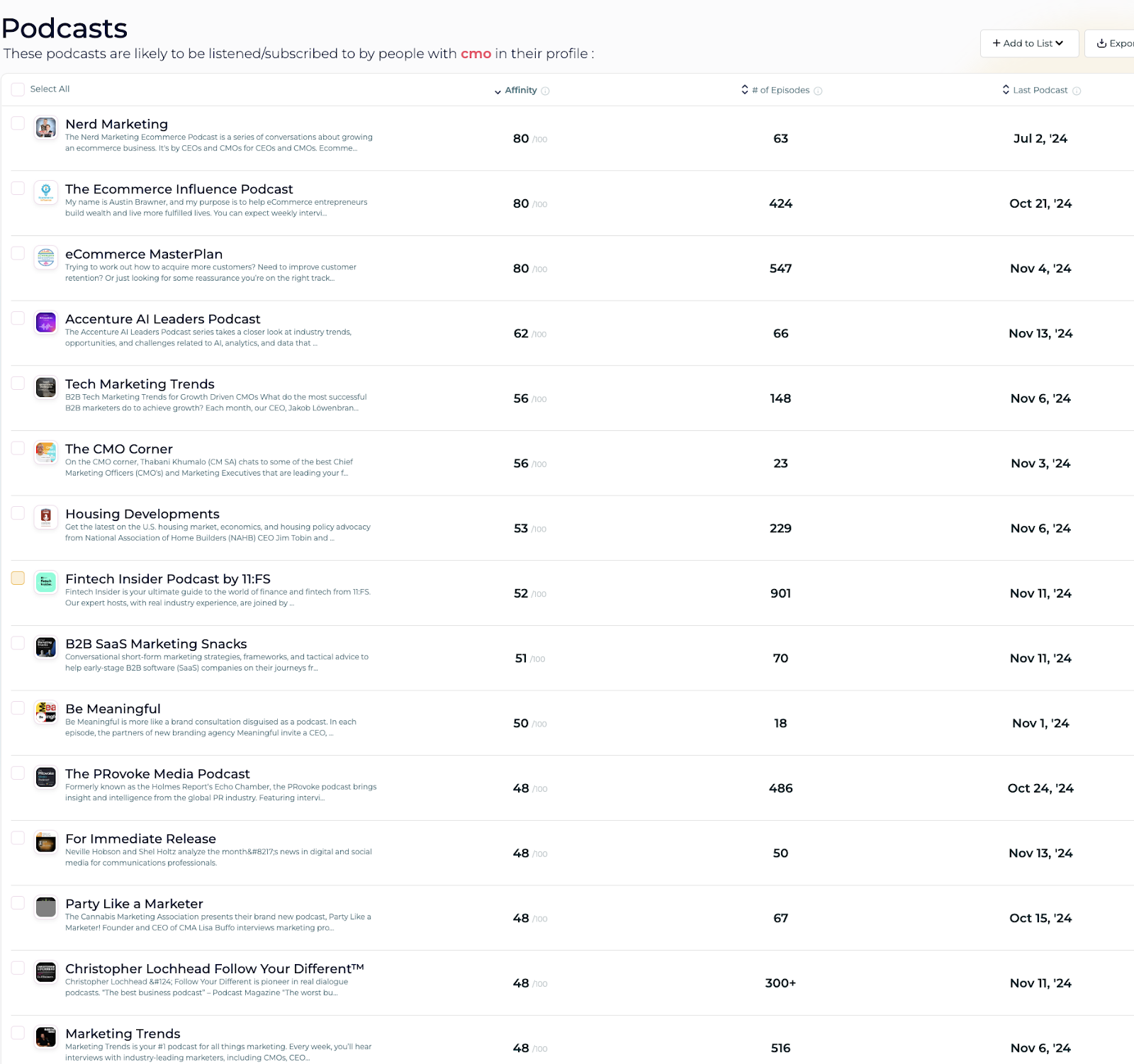Click The PRovoke Media Podcast icon
The image size is (1134, 1064).
pos(46,778)
